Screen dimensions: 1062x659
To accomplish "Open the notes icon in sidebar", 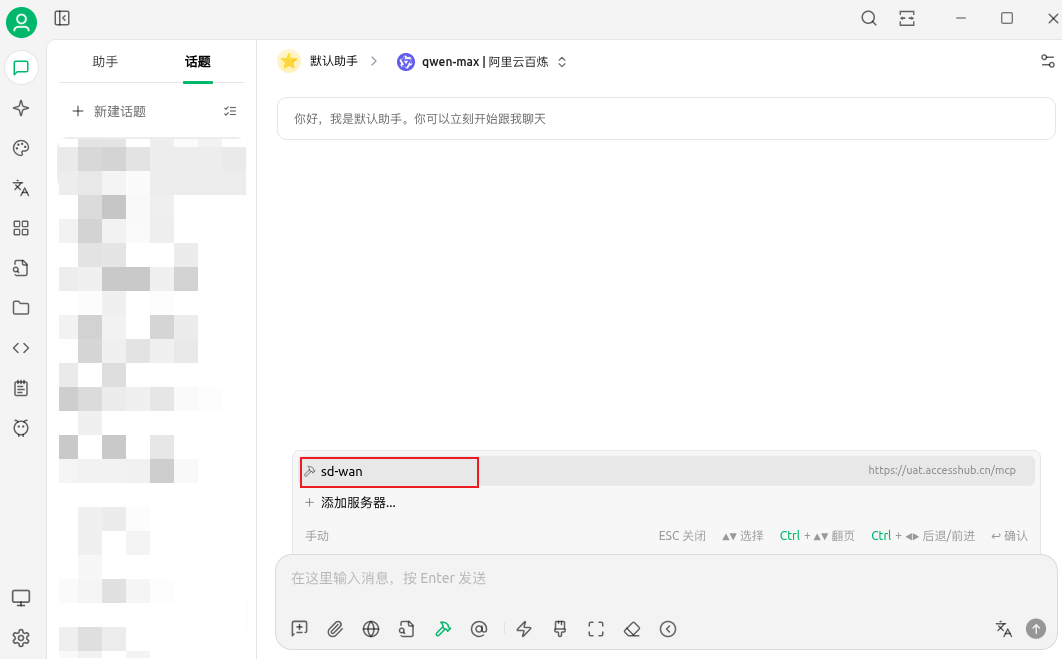I will tap(21, 388).
